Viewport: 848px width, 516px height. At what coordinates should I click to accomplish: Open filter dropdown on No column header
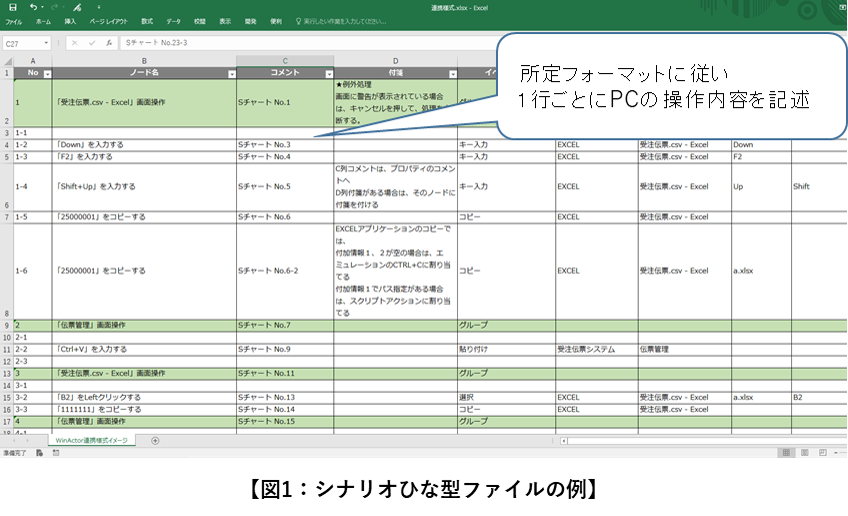(x=48, y=74)
